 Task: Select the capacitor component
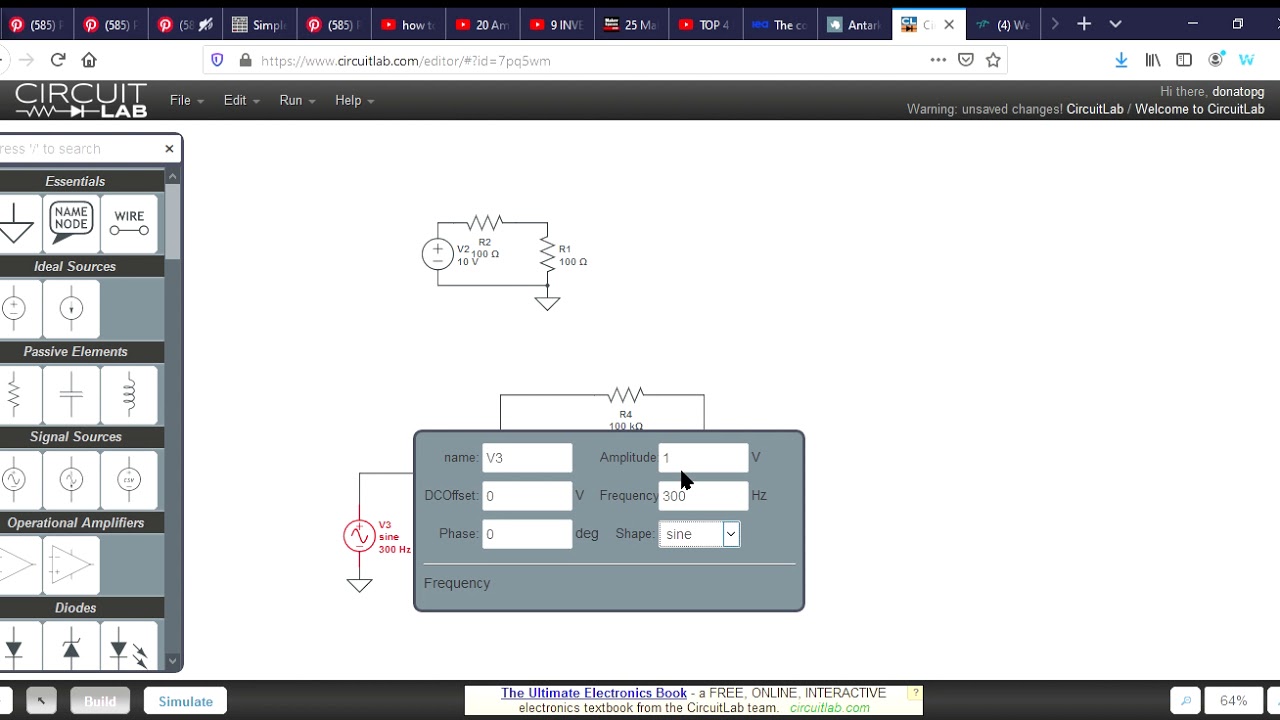click(71, 393)
